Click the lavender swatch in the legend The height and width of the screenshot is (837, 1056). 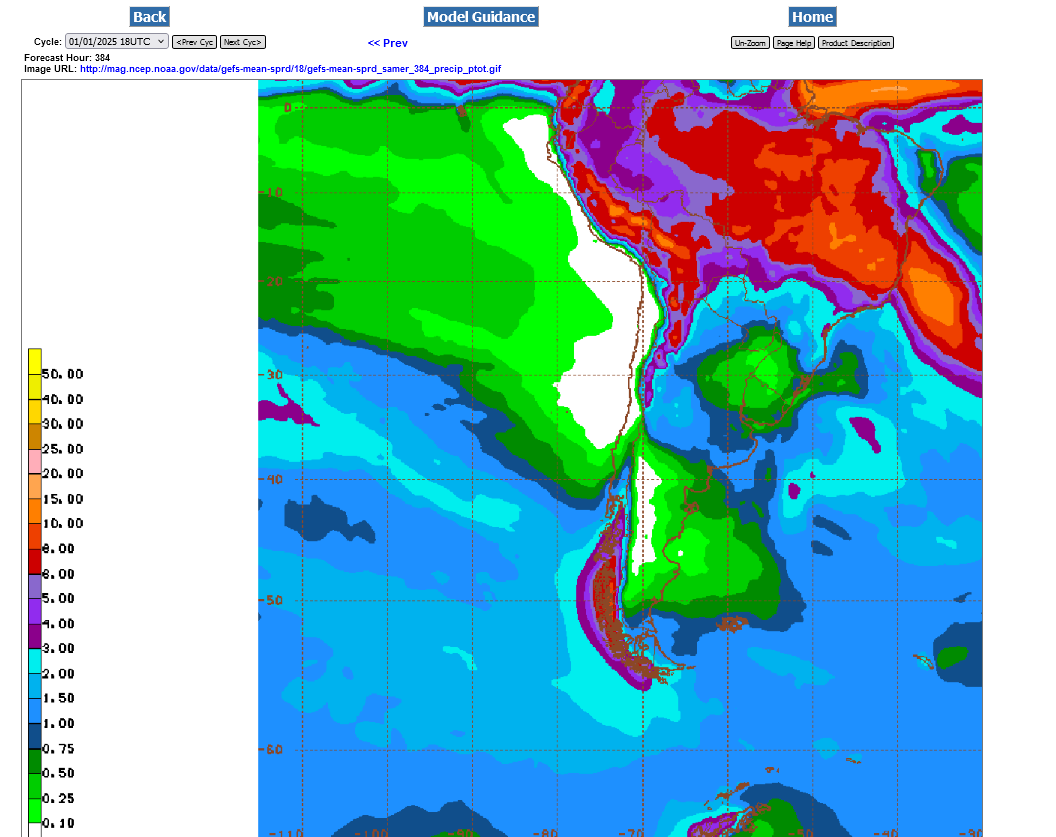pos(35,586)
